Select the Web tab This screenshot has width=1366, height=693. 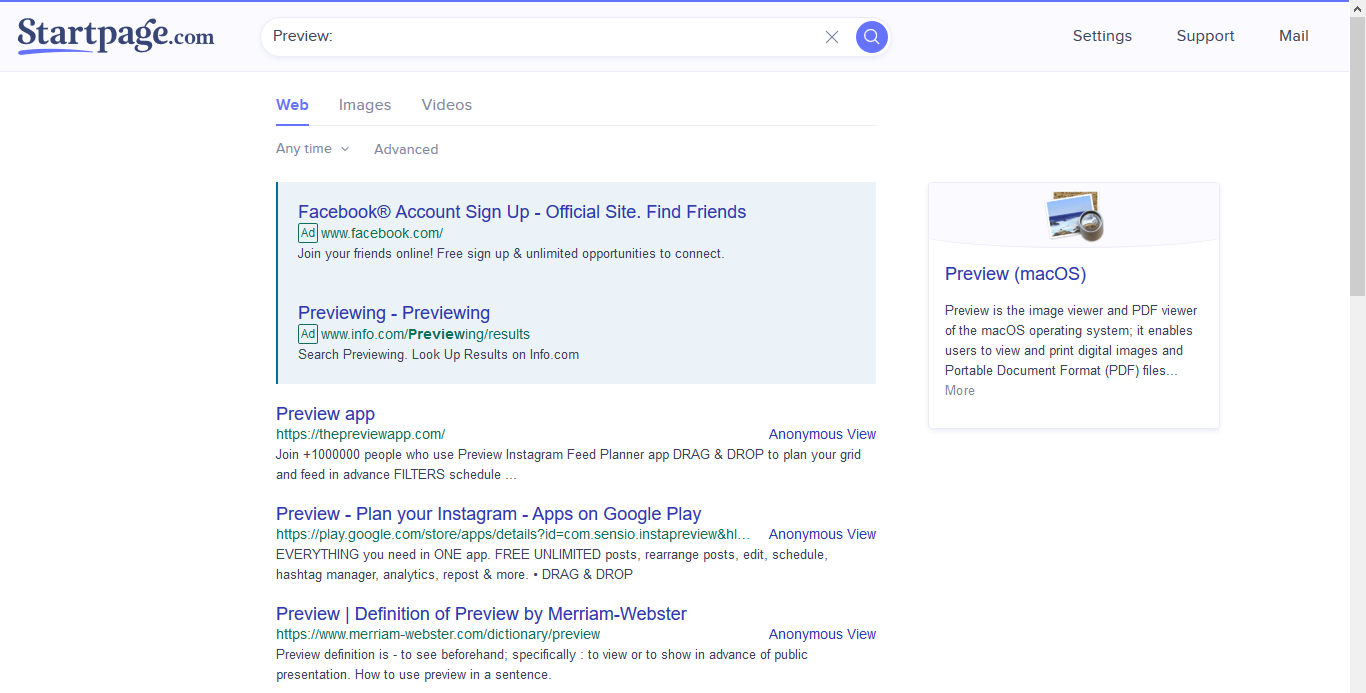point(292,105)
